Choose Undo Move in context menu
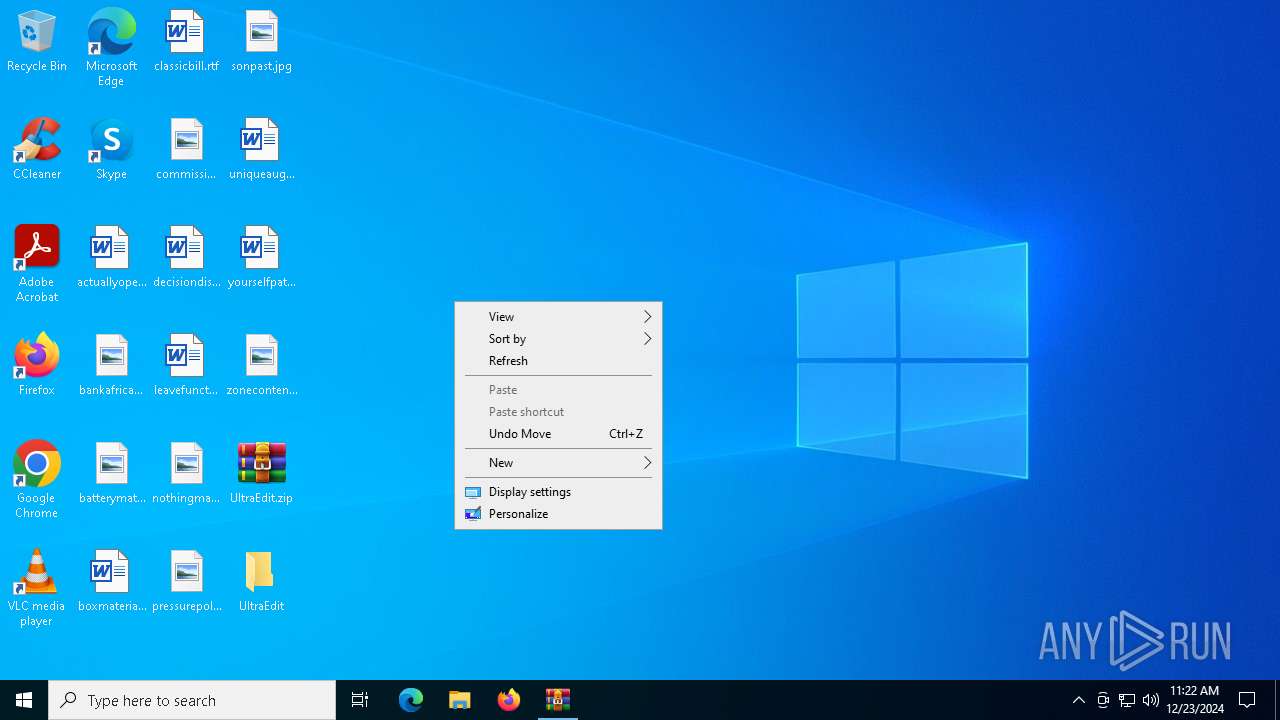1280x720 pixels. pos(558,434)
